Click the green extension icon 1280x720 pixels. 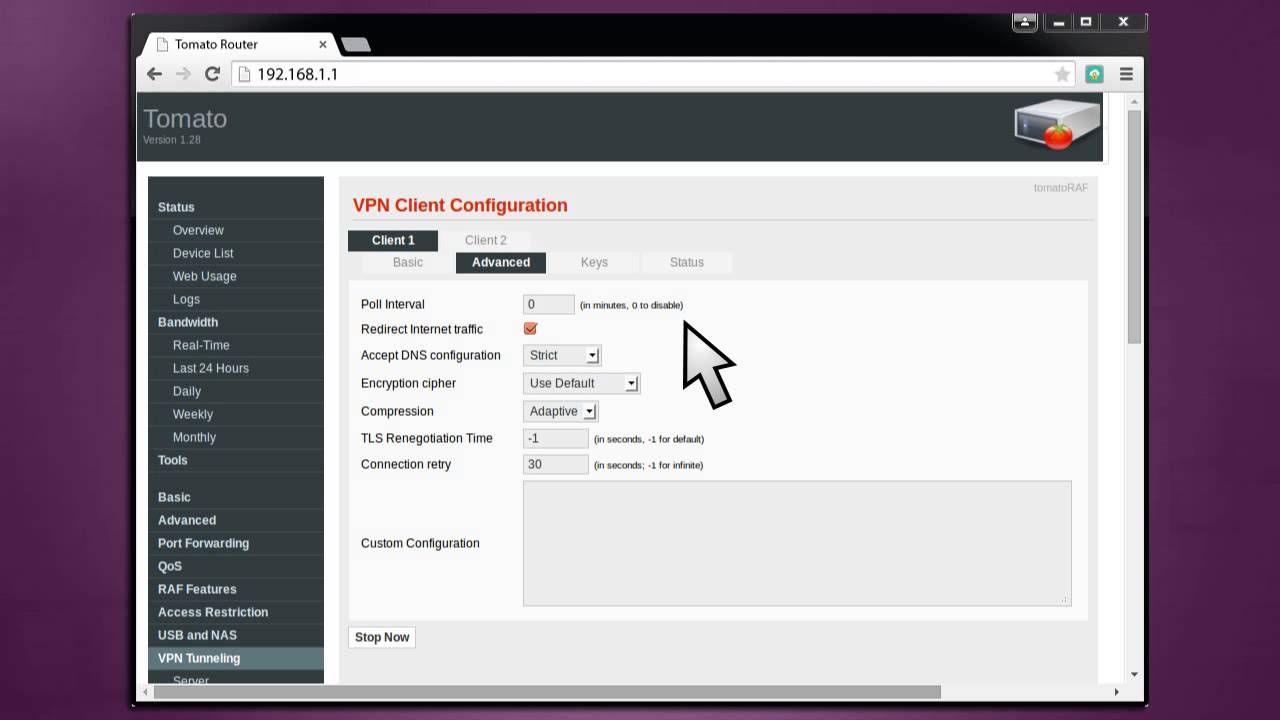(1095, 74)
